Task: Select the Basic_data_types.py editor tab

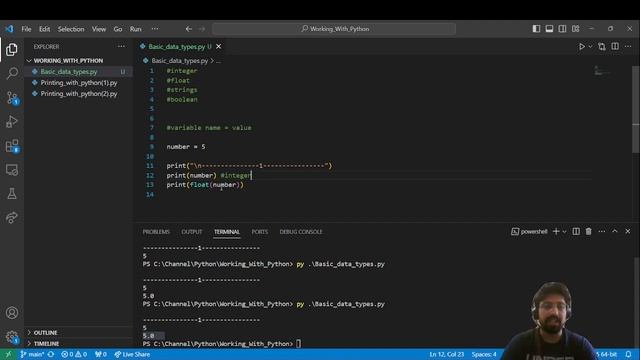Action: tap(180, 47)
